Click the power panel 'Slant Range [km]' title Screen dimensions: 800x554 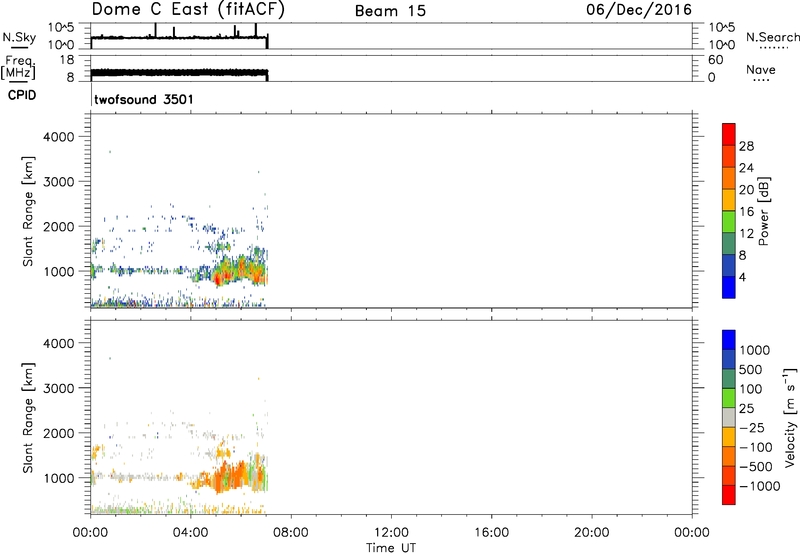tap(28, 211)
